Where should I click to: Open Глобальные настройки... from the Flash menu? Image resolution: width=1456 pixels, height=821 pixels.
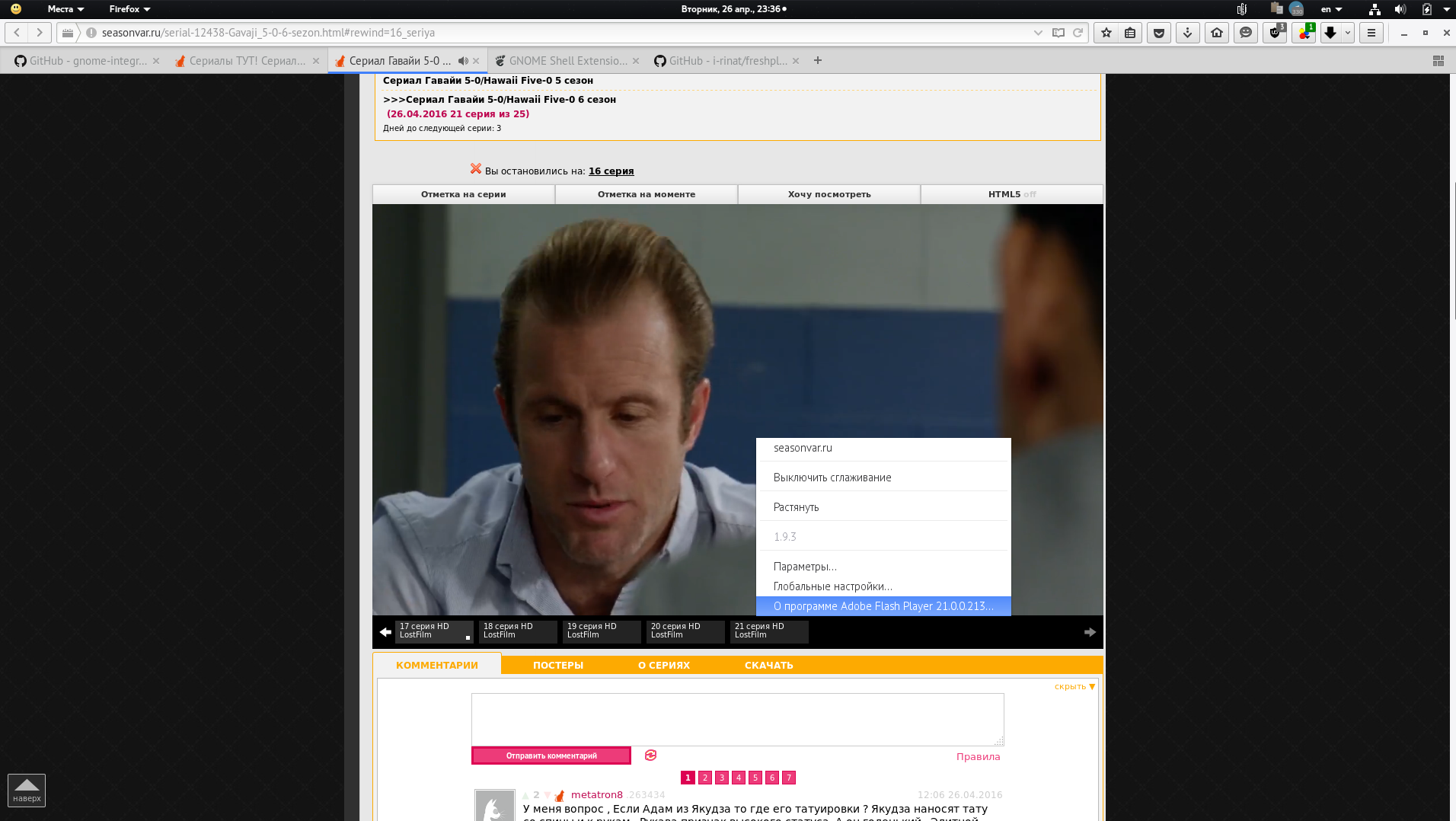tap(883, 586)
